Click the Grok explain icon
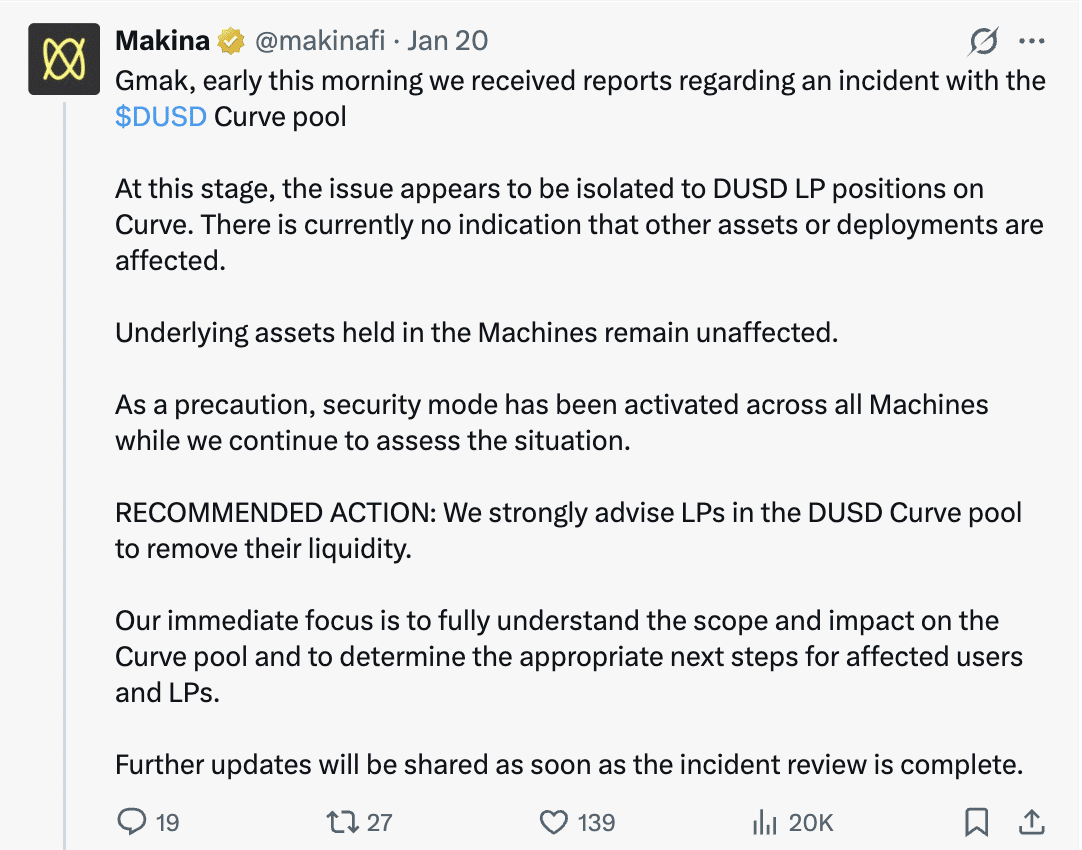 coord(984,41)
